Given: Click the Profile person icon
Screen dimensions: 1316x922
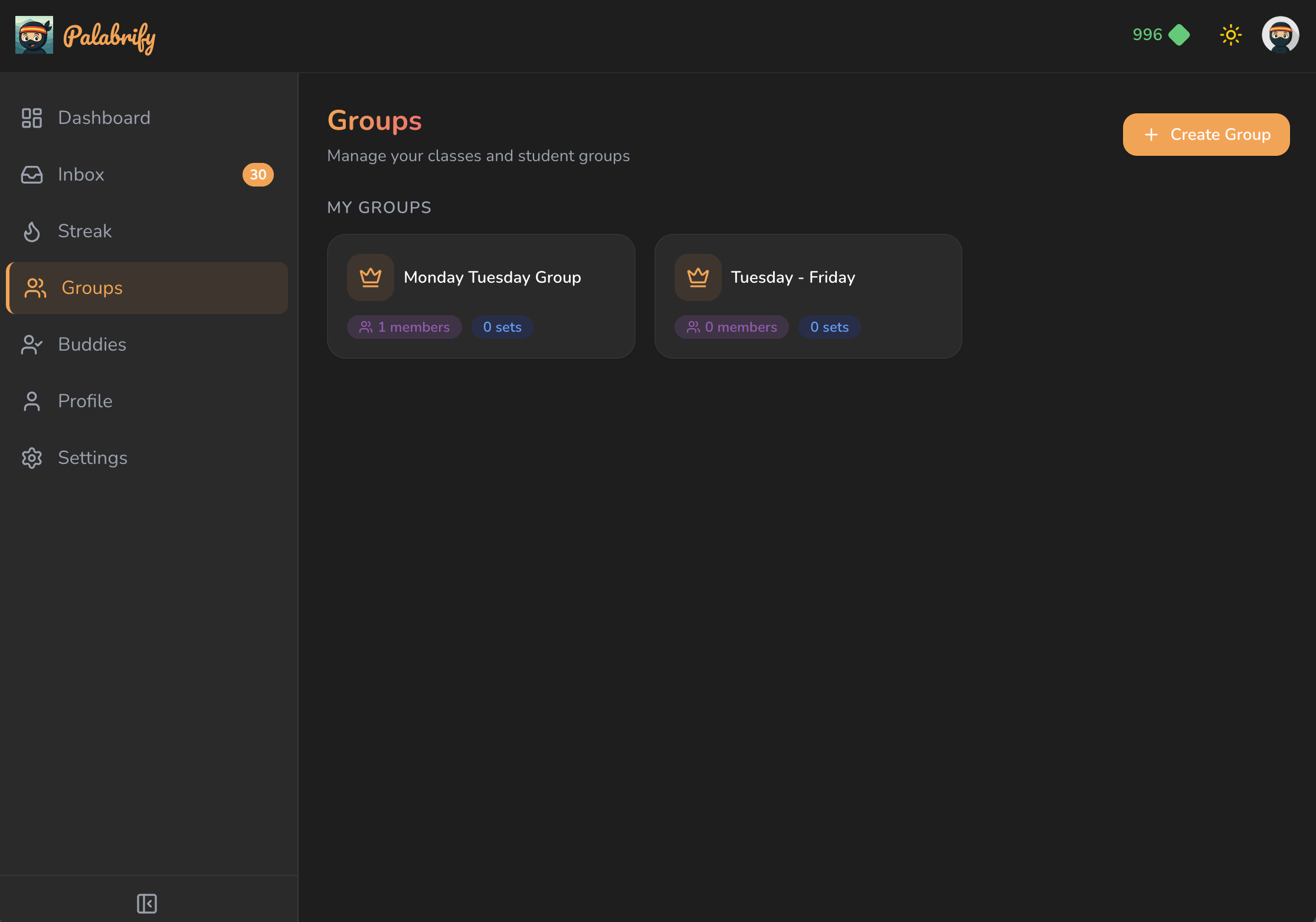Looking at the screenshot, I should tap(32, 401).
